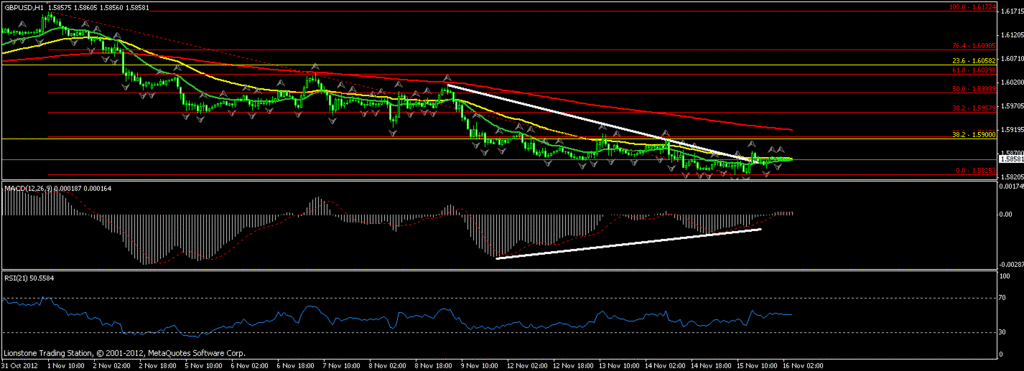The image size is (1024, 371).
Task: Select the yellow Fibonacci label 38.2 - 1.59000
Action: point(973,134)
